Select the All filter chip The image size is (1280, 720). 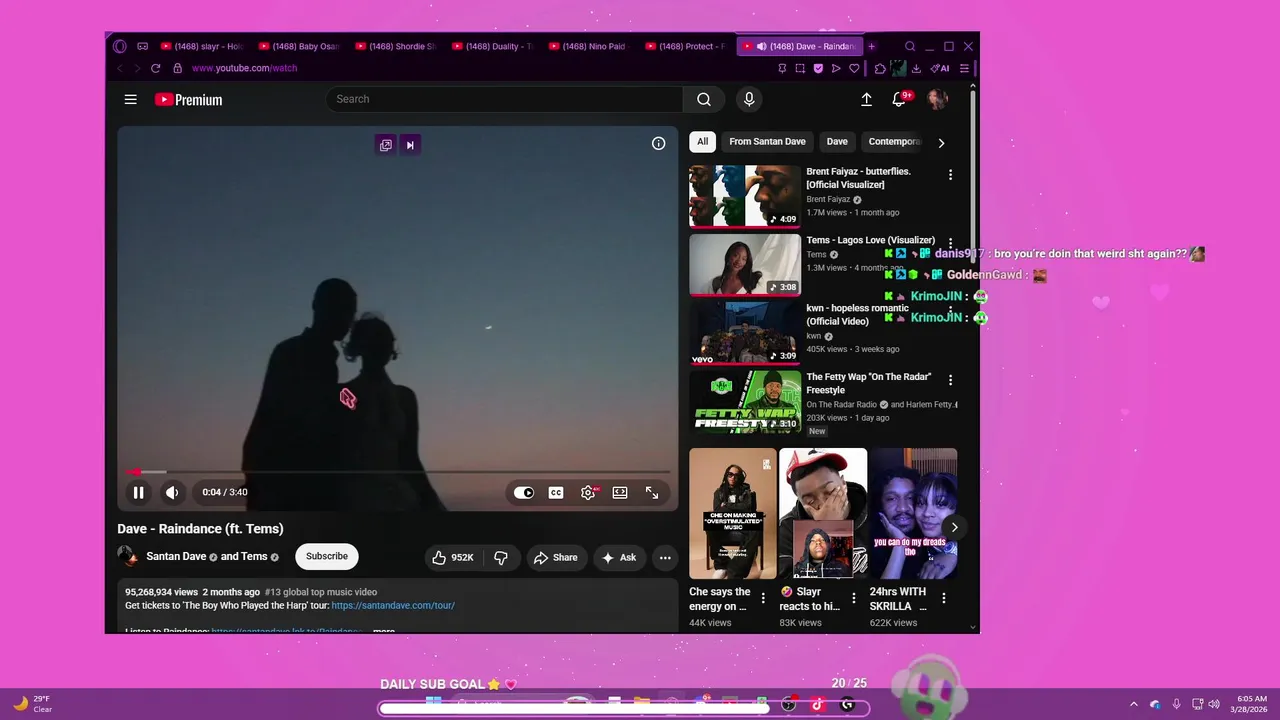(x=702, y=142)
